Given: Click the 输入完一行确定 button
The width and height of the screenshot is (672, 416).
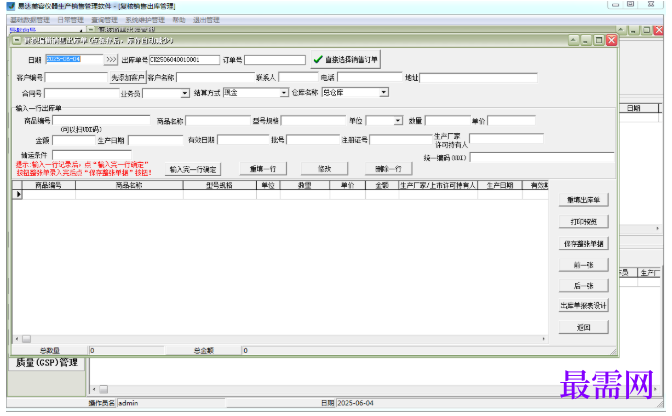Looking at the screenshot, I should coord(193,169).
